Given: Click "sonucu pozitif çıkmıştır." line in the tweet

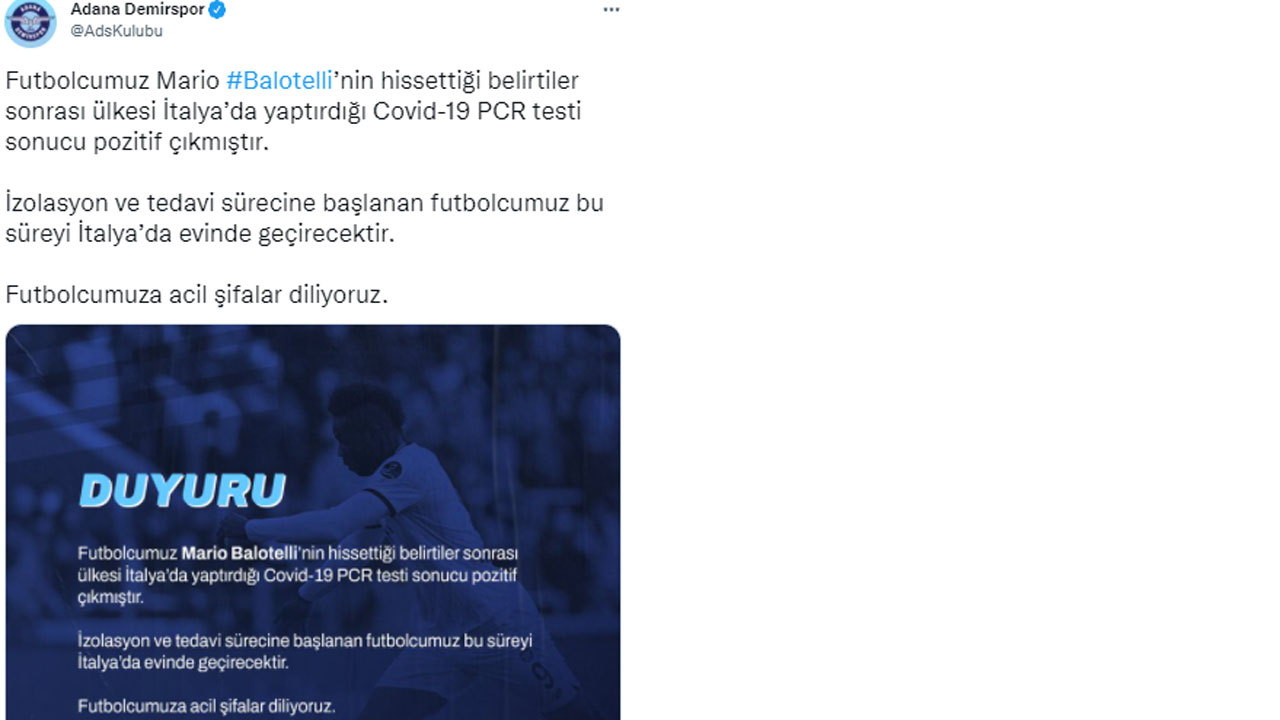Looking at the screenshot, I should click(137, 142).
